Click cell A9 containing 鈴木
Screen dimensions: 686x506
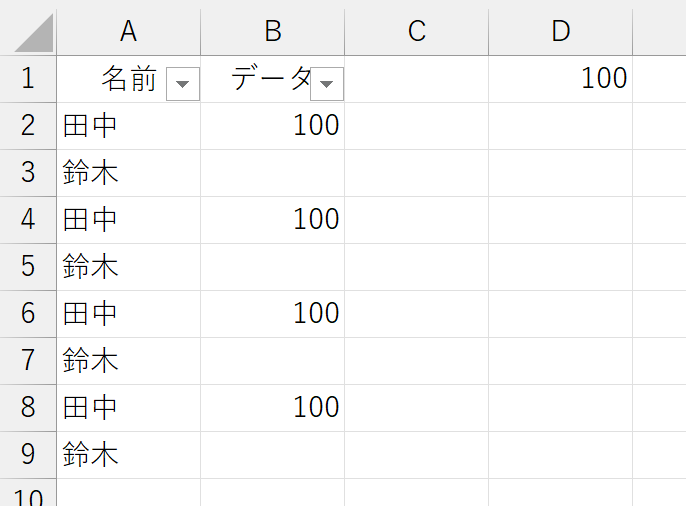pos(129,455)
